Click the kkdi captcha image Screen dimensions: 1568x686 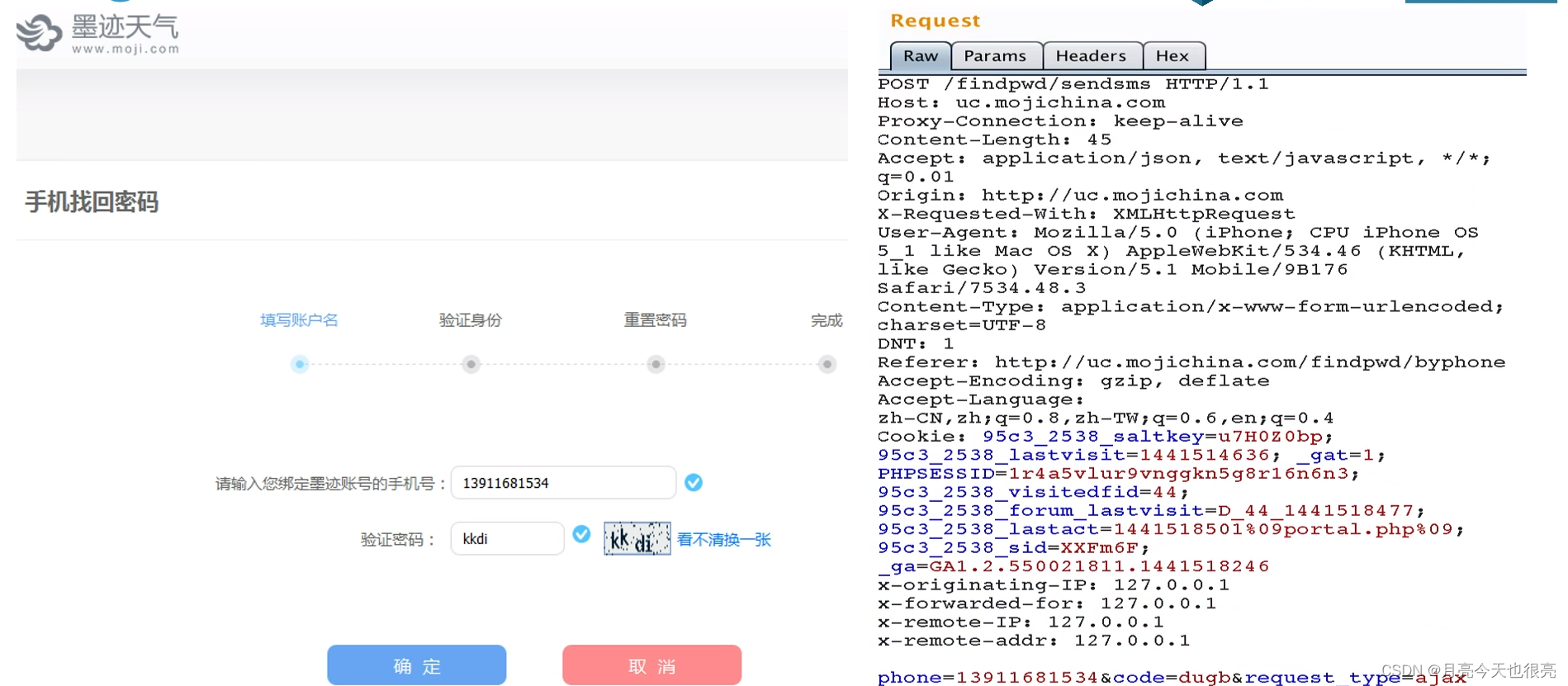[637, 539]
